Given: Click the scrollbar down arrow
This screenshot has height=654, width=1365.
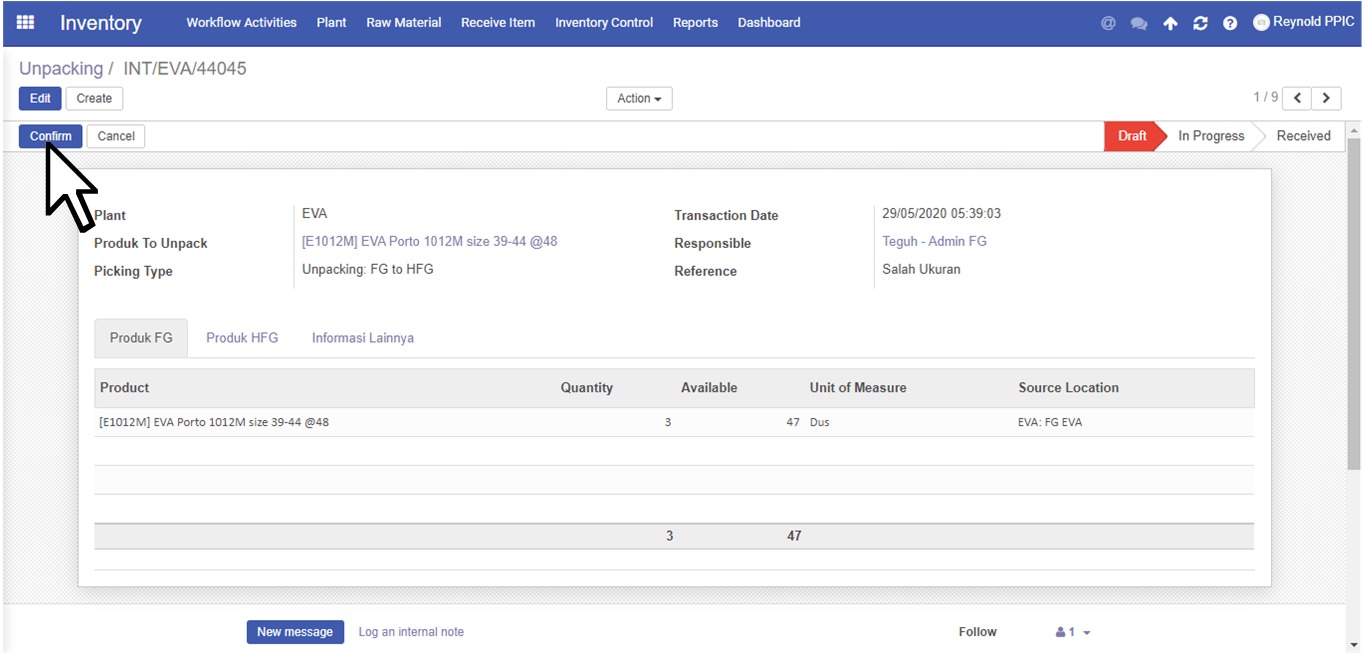Looking at the screenshot, I should coord(1354,645).
